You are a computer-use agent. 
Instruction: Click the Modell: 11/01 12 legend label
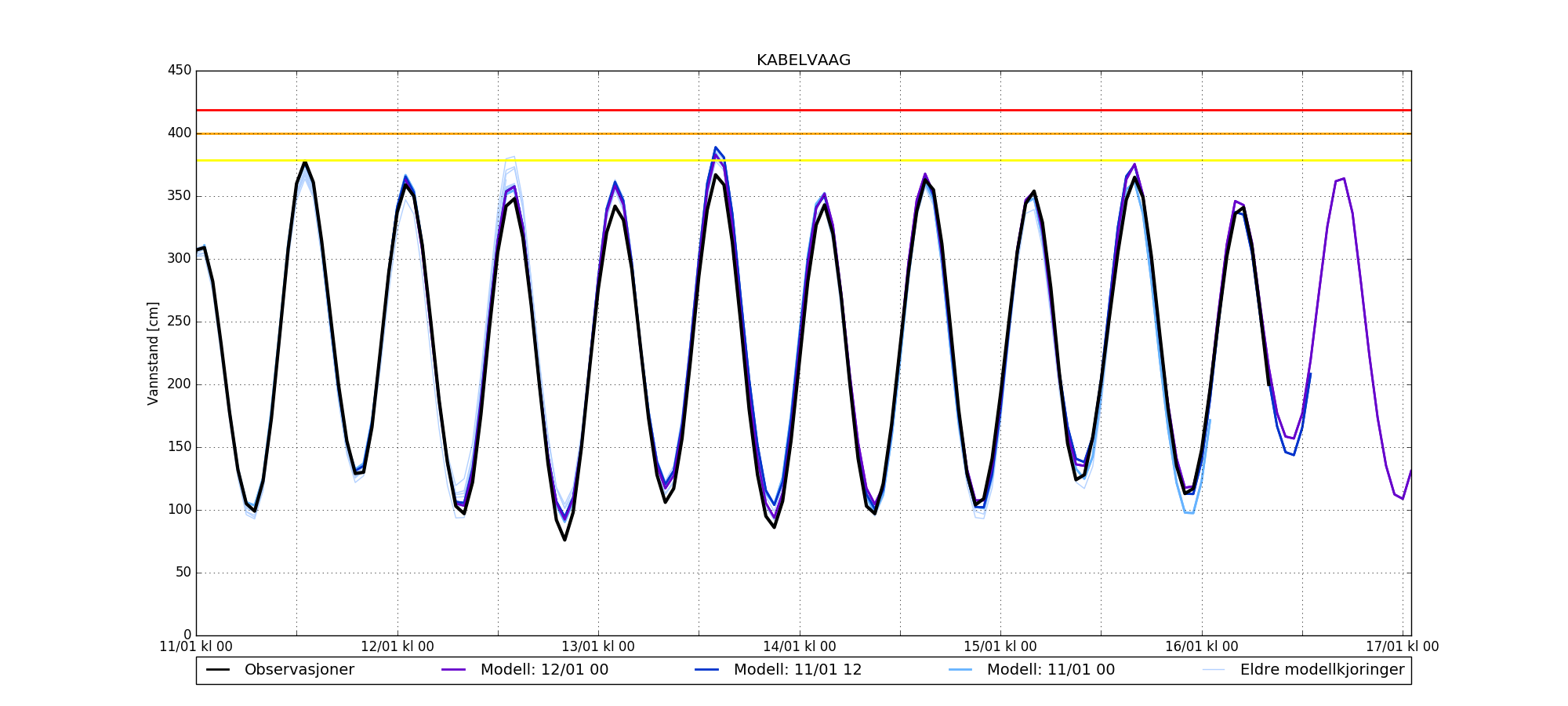(797, 670)
